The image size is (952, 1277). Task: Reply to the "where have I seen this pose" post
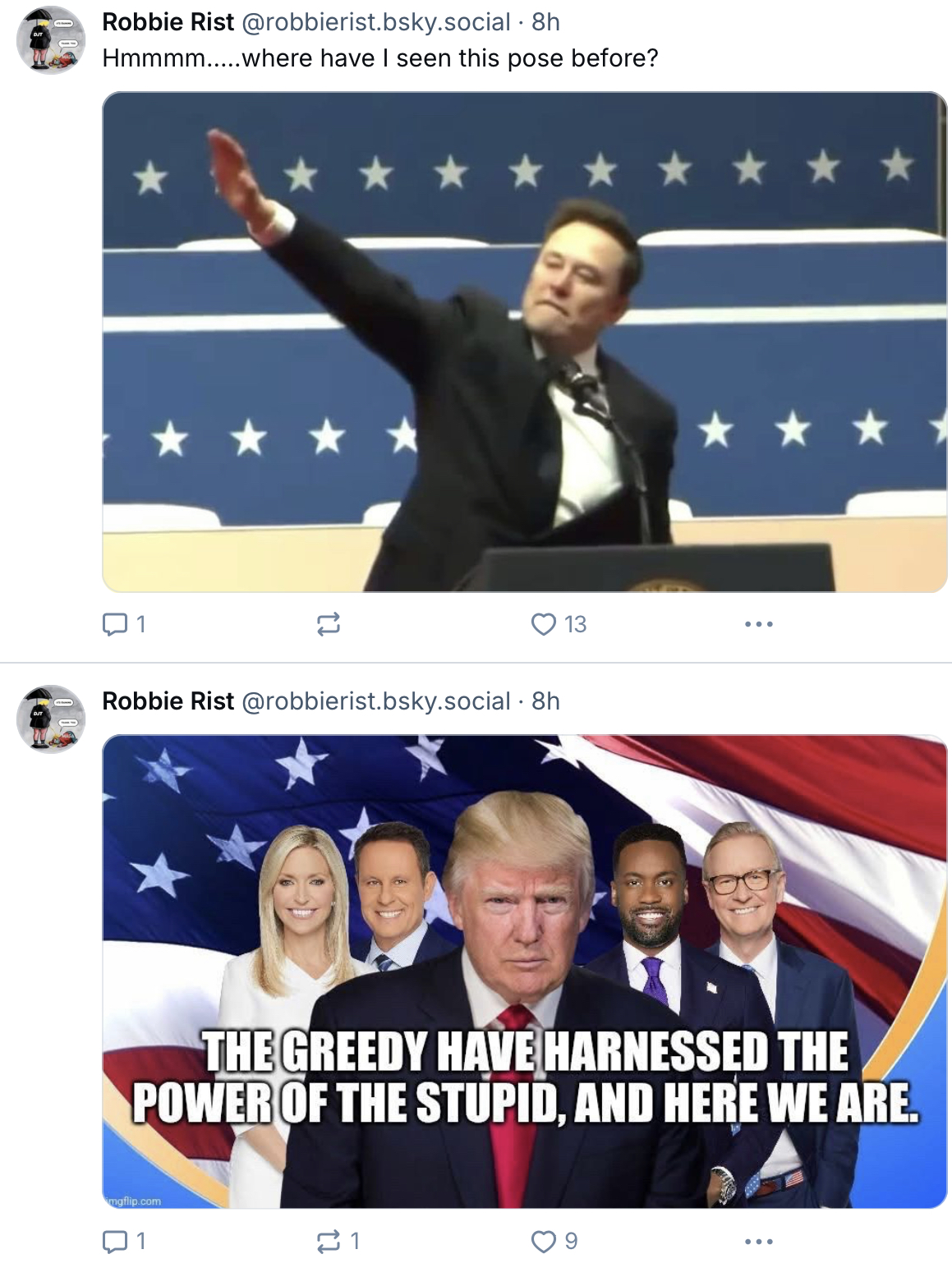pyautogui.click(x=123, y=625)
